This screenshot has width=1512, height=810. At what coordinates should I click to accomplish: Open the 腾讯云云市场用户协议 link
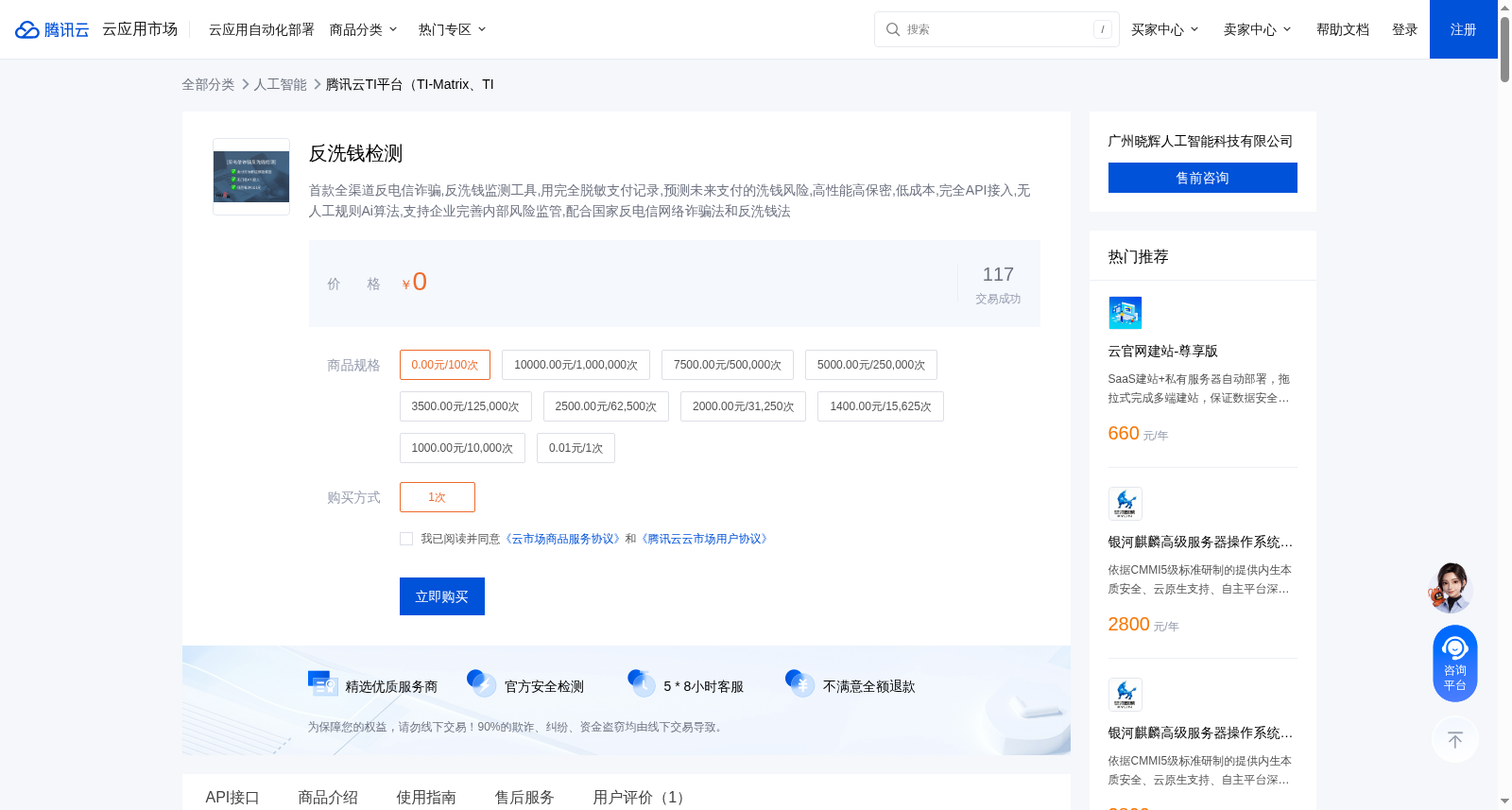pyautogui.click(x=705, y=539)
